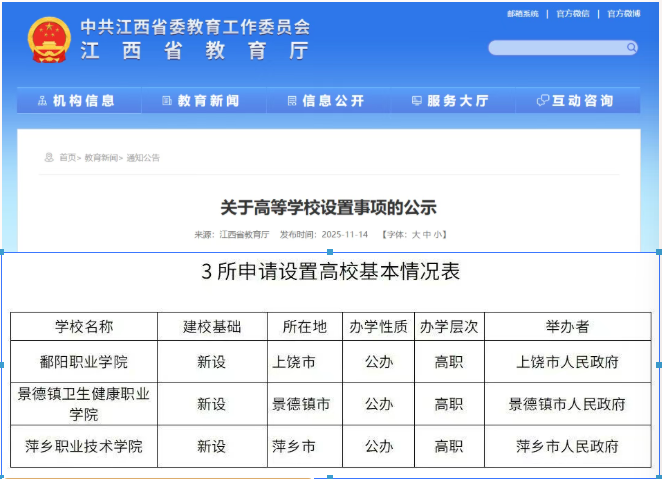The height and width of the screenshot is (479, 662).
Task: Open the 互动咨询 navigation menu
Action: point(578,100)
